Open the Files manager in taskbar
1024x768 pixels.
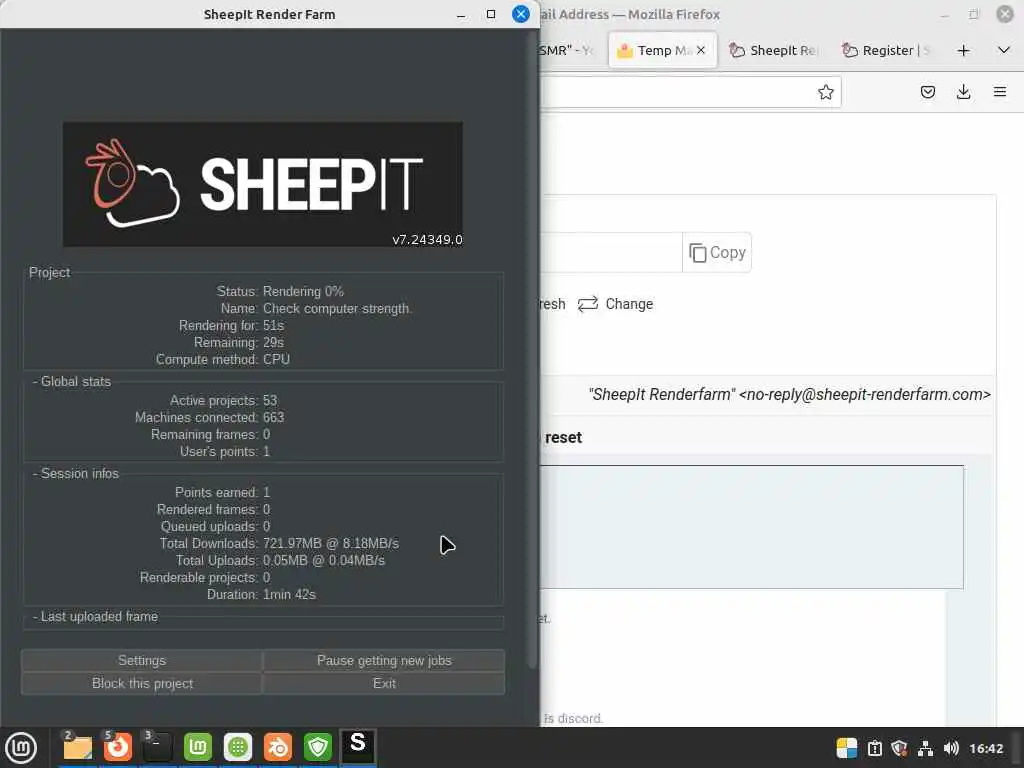point(78,747)
